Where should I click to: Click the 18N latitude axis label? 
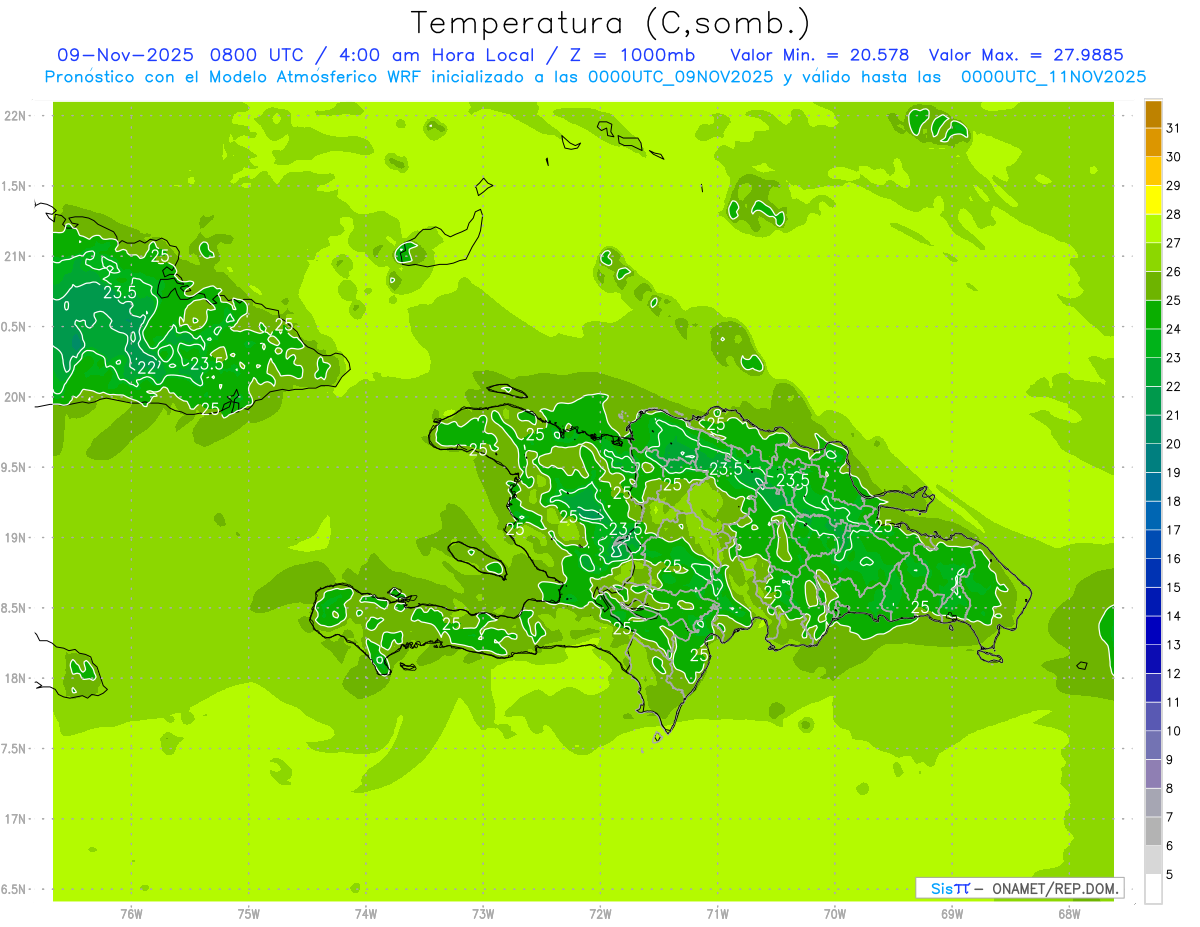[17, 678]
